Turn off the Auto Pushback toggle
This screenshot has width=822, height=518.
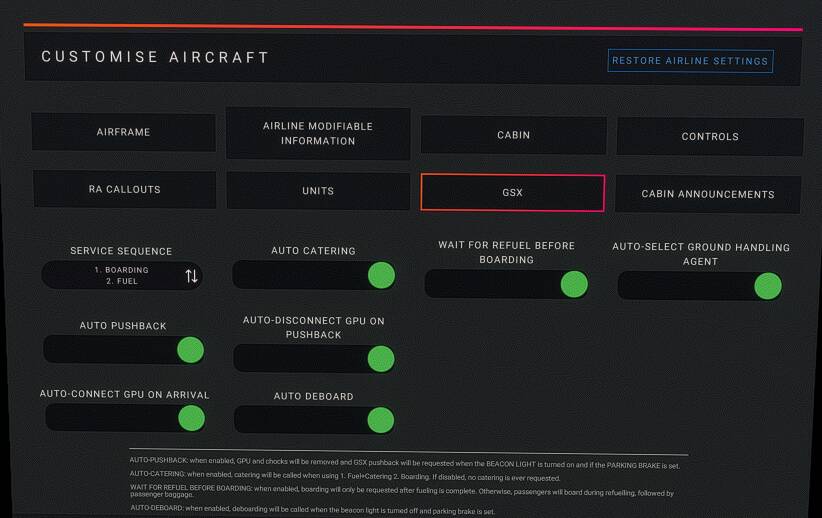189,349
